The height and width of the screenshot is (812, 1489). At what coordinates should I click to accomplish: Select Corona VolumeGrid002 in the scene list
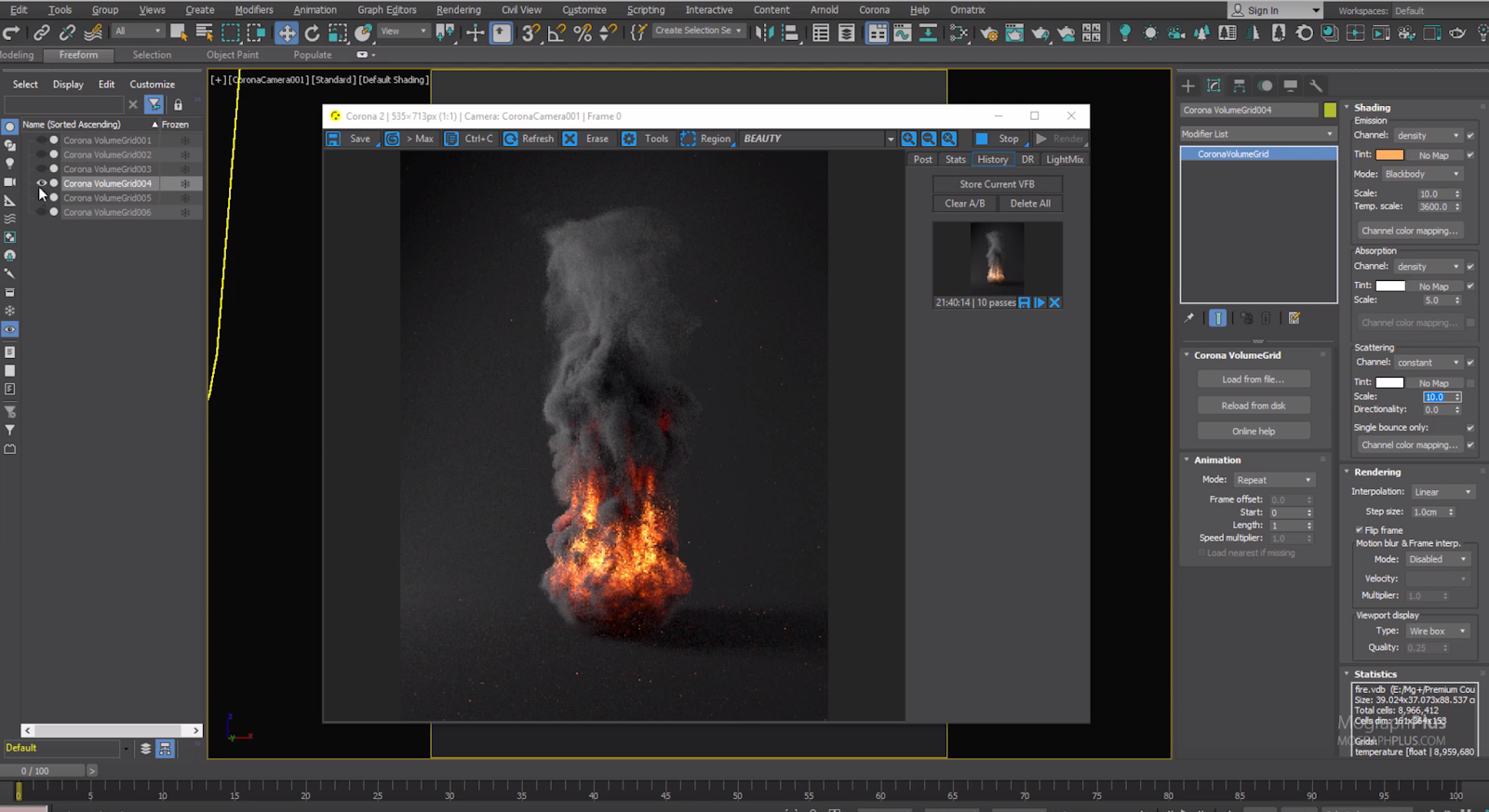pyautogui.click(x=107, y=154)
